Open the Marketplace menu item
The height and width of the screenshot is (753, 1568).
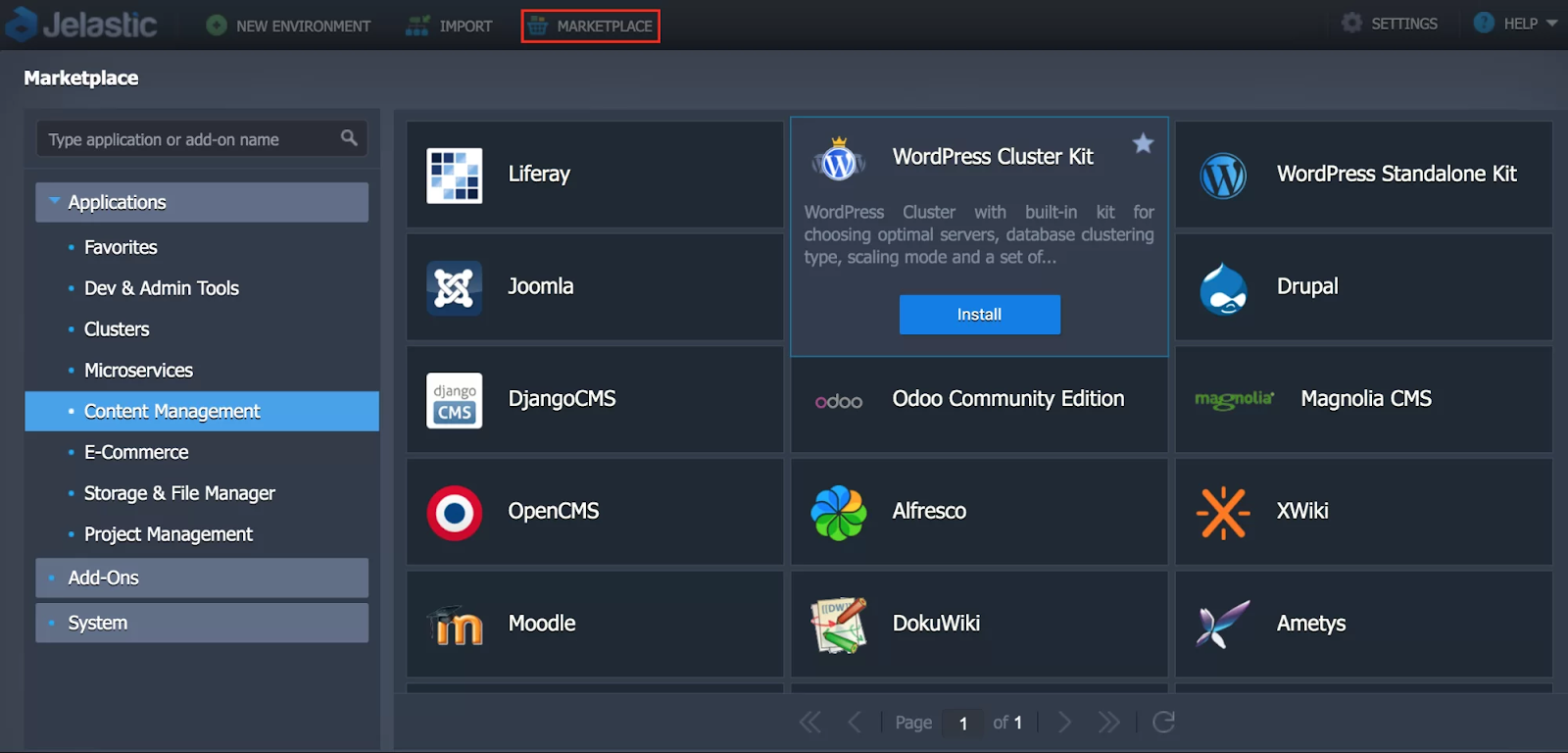coord(590,25)
